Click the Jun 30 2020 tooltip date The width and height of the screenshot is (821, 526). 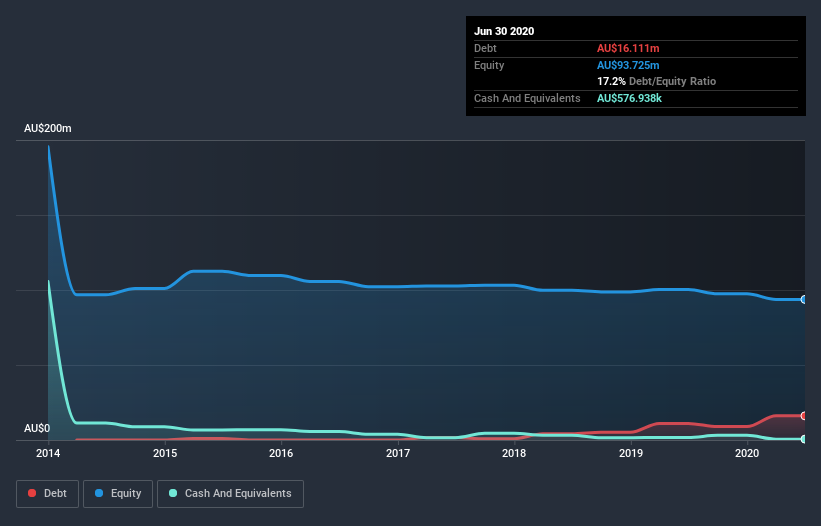pyautogui.click(x=504, y=31)
